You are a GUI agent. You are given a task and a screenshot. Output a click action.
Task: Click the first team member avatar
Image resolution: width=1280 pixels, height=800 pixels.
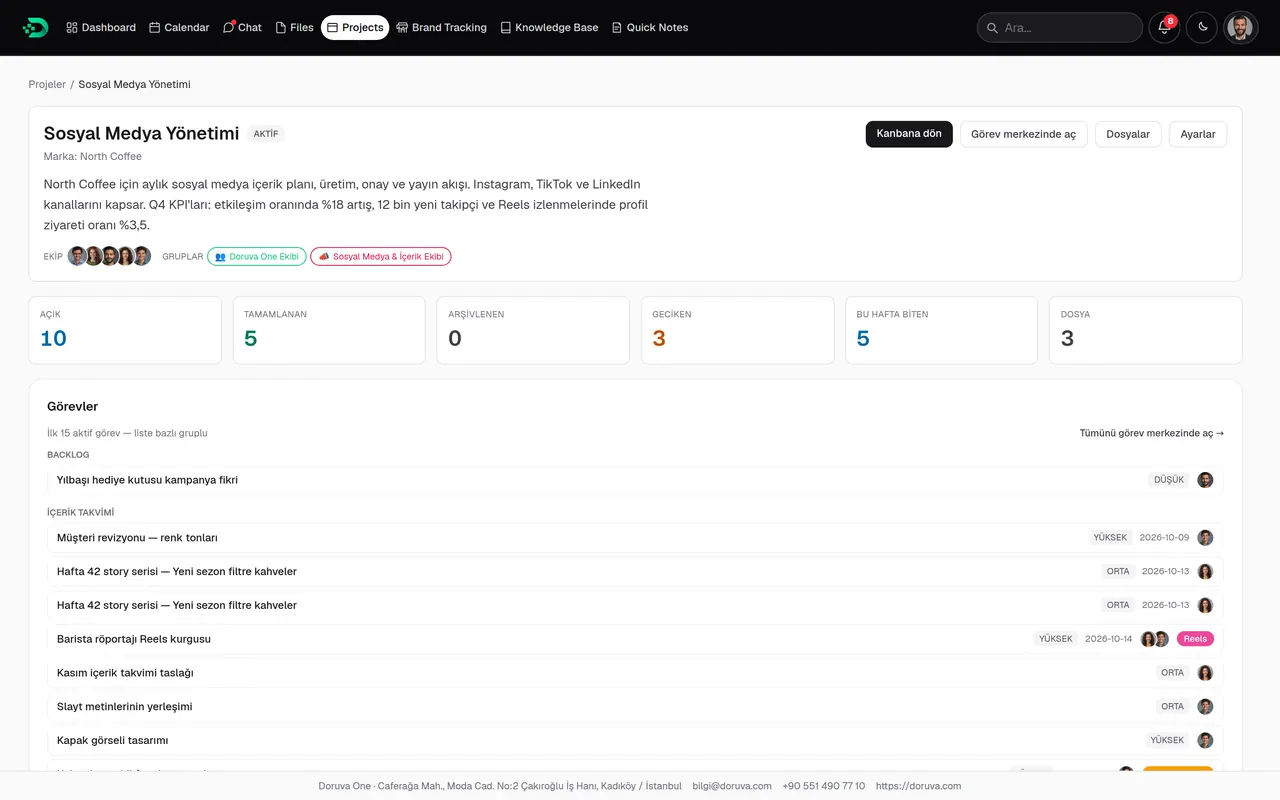tap(77, 256)
